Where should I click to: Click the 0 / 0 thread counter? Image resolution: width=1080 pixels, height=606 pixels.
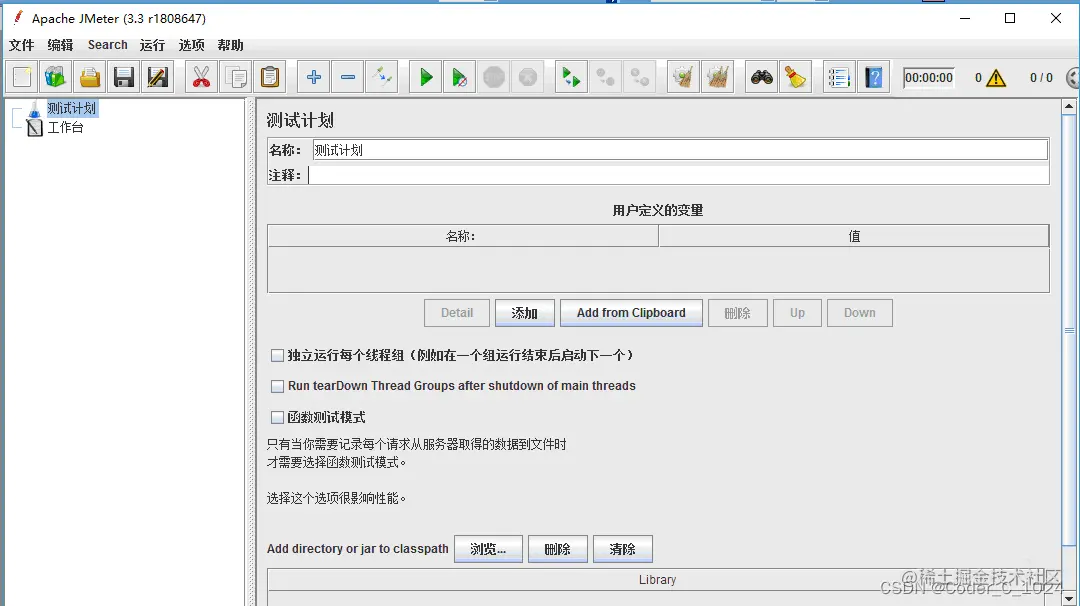point(1041,78)
